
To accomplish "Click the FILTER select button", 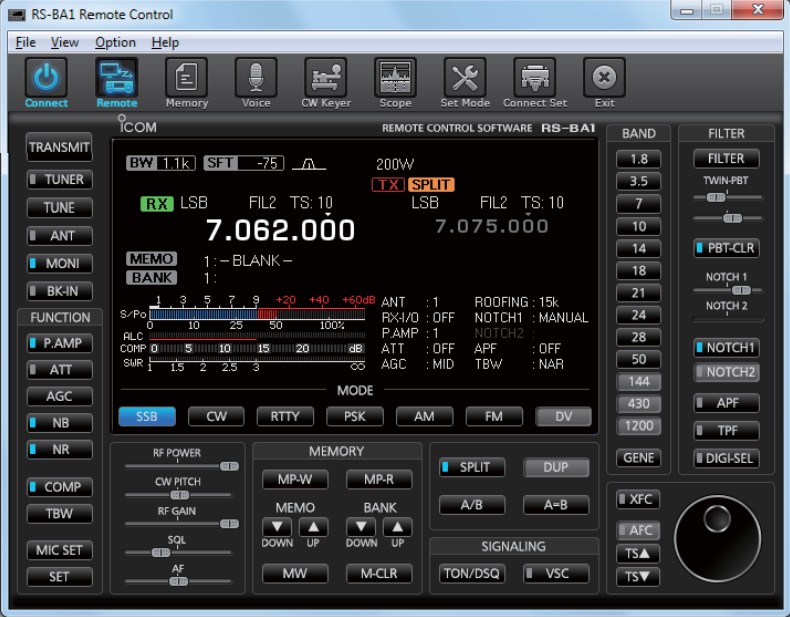I will pyautogui.click(x=726, y=159).
